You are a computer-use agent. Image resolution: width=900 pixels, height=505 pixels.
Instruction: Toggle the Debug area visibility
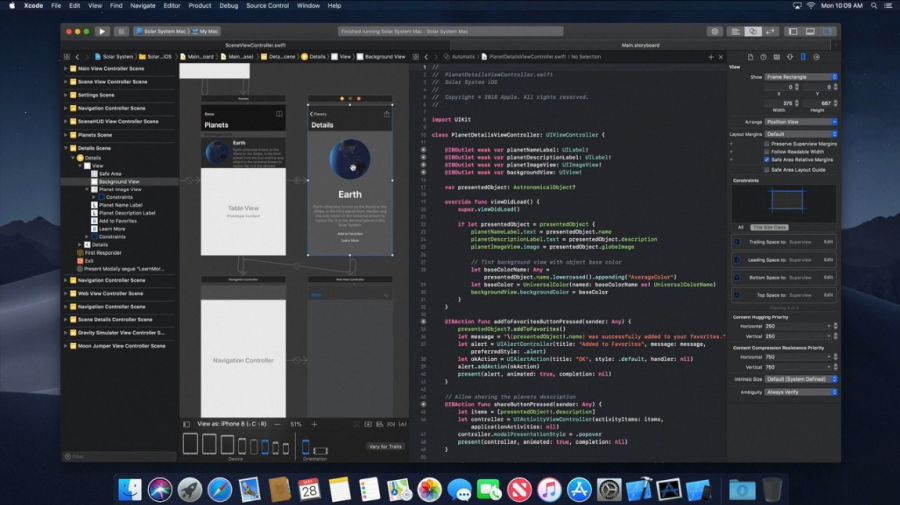pyautogui.click(x=810, y=32)
